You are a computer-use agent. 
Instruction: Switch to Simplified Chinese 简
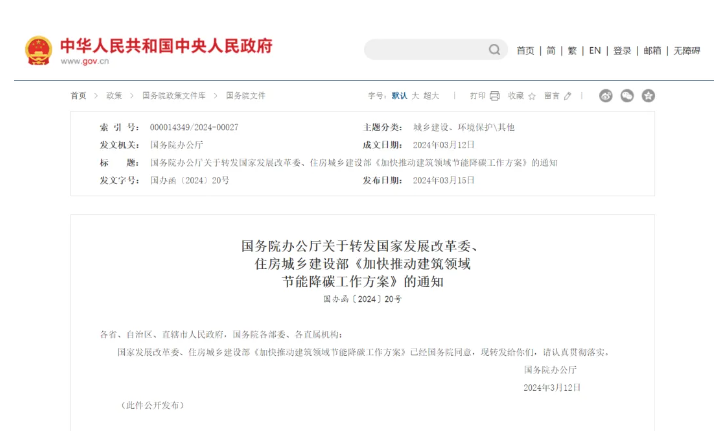[550, 50]
